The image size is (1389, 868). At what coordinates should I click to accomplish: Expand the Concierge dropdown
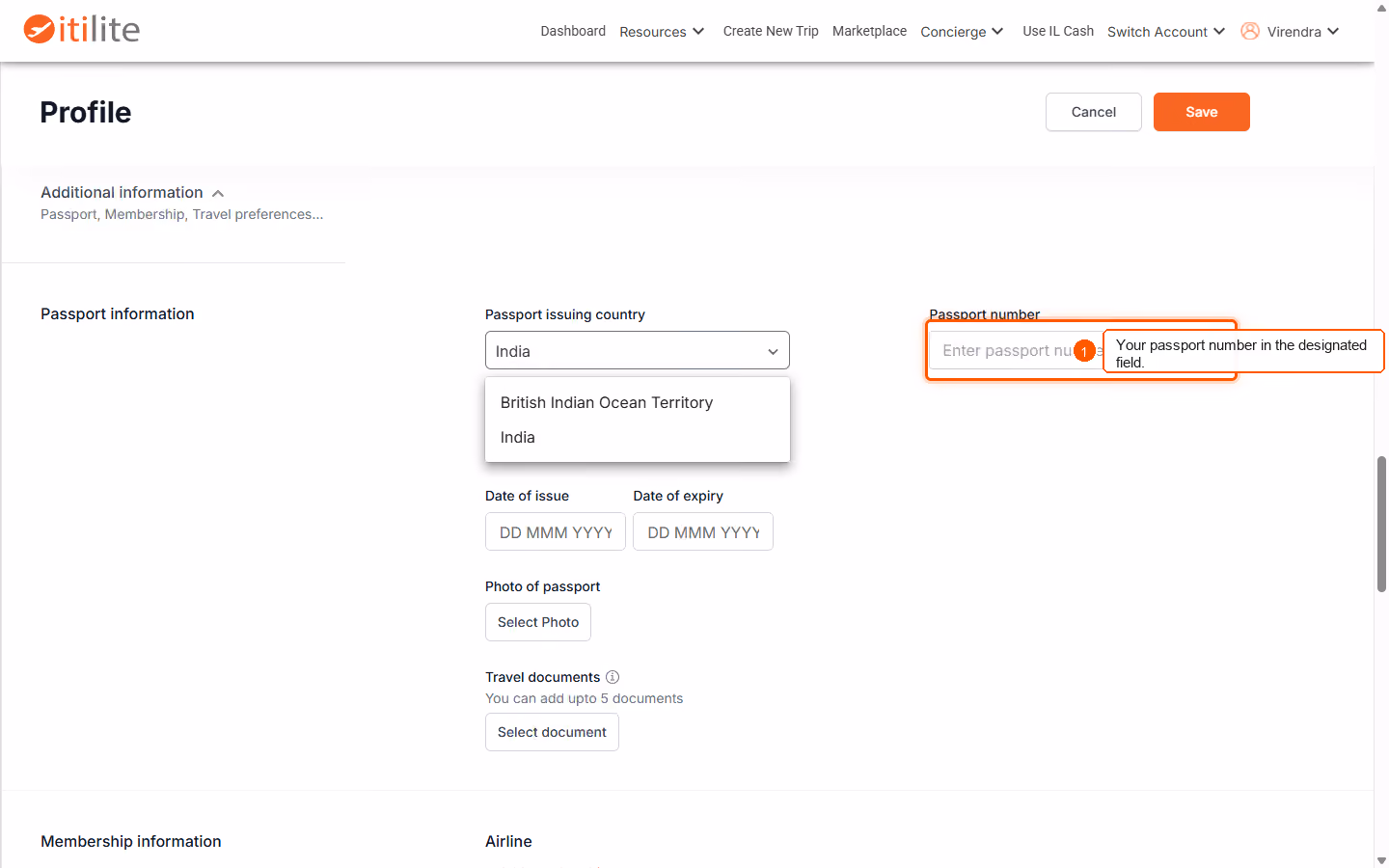pos(962,32)
